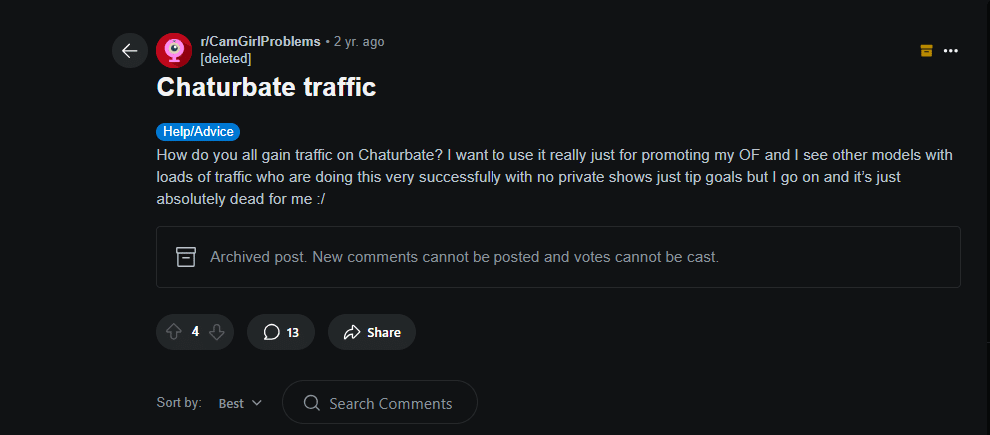Image resolution: width=990 pixels, height=435 pixels.
Task: Click the post vote count number
Action: coord(195,332)
